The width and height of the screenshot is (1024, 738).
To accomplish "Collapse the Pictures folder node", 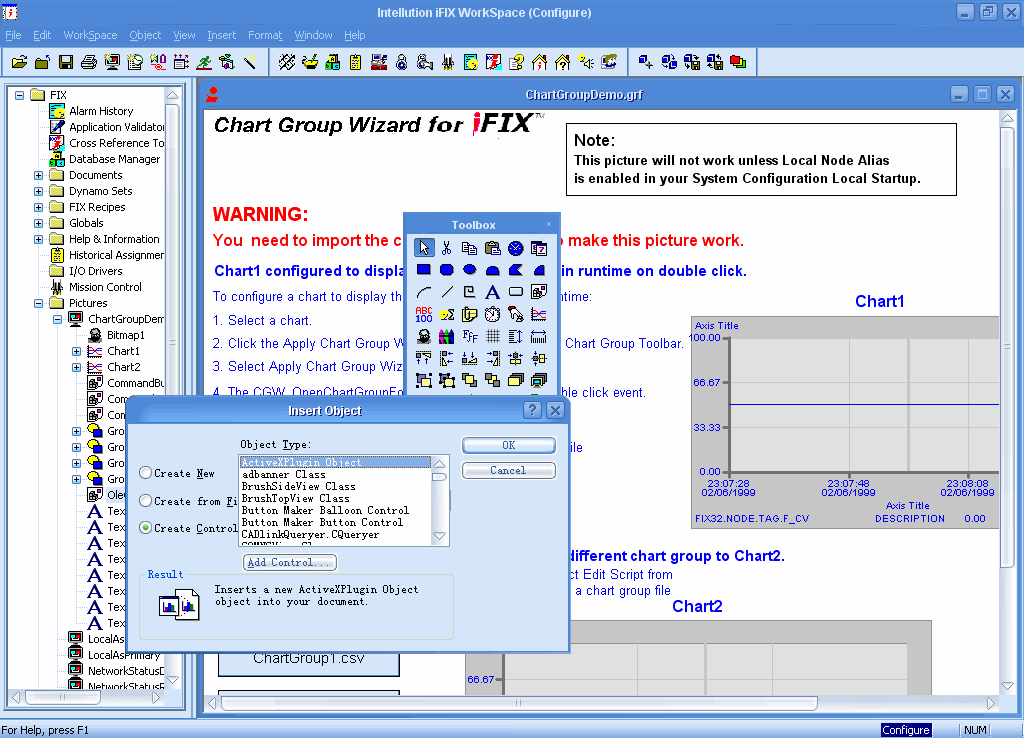I will coord(39,303).
